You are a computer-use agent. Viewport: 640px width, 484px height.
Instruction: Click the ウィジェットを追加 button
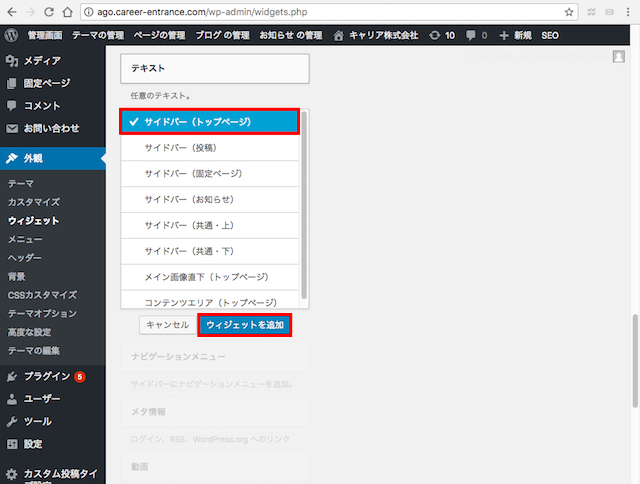pos(245,325)
